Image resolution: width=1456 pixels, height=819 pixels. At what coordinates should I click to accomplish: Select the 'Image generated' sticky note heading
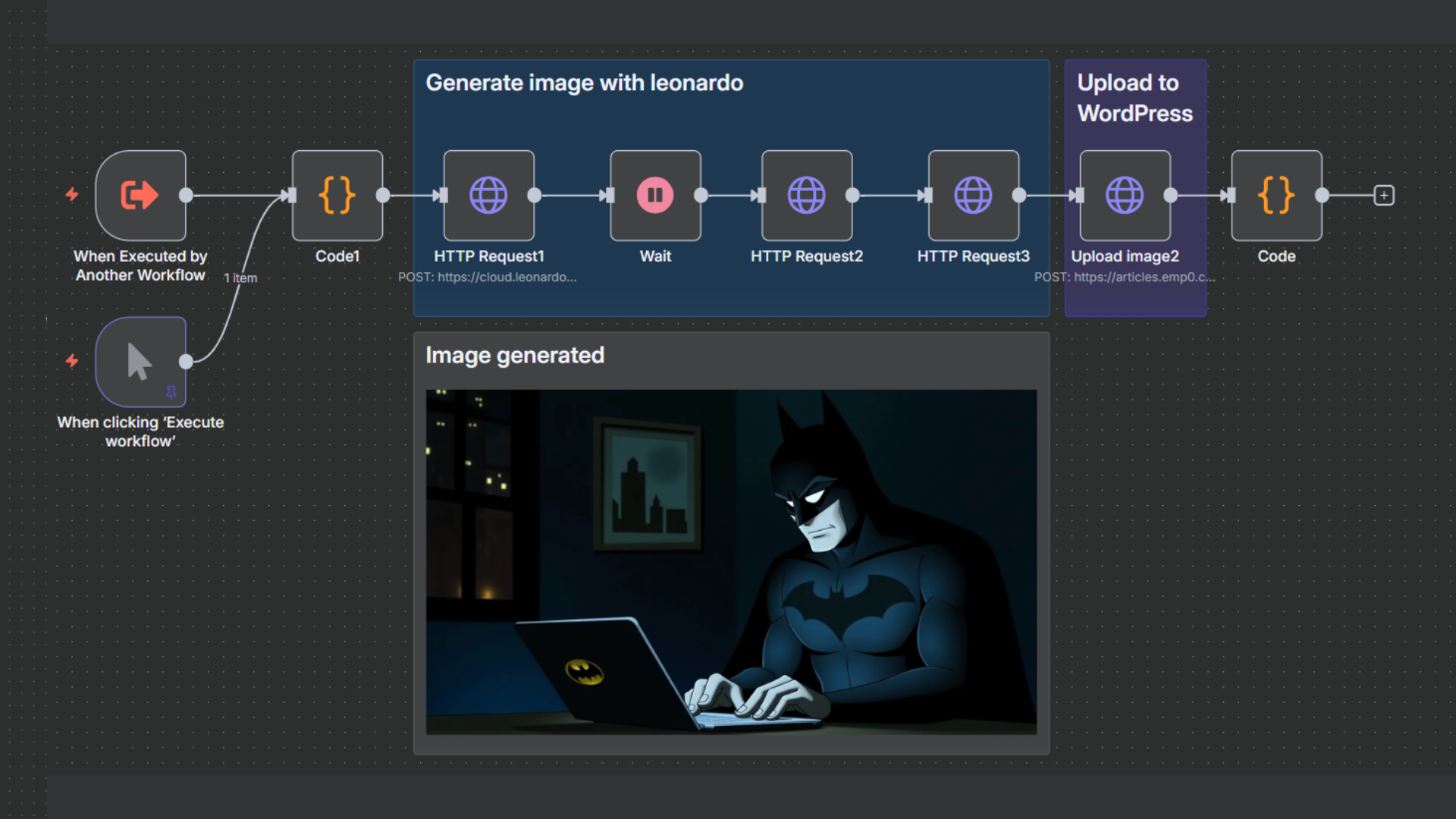(x=515, y=355)
